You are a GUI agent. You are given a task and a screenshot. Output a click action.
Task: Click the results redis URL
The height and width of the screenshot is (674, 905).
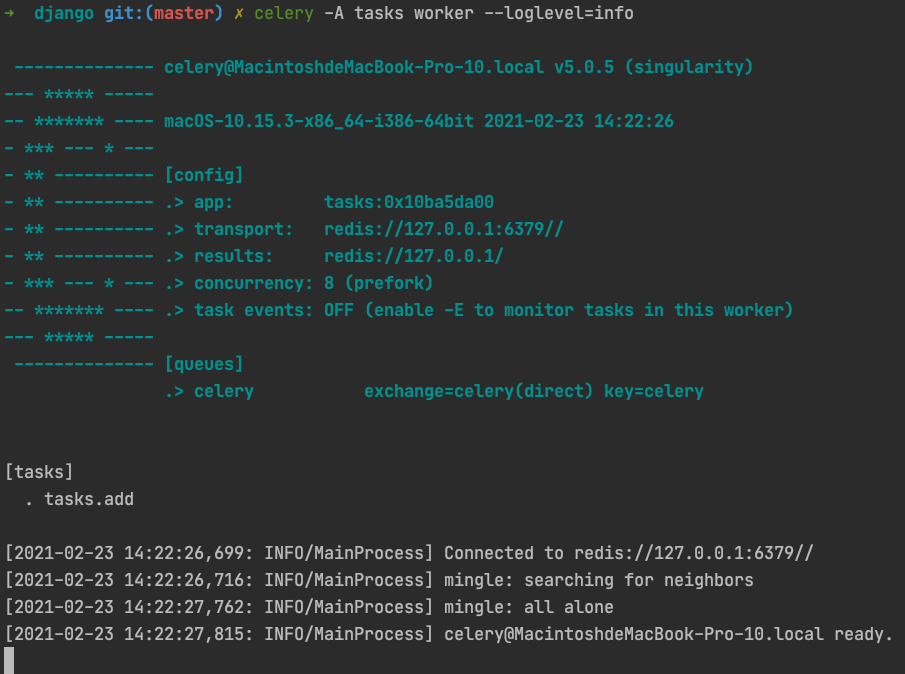coord(413,256)
